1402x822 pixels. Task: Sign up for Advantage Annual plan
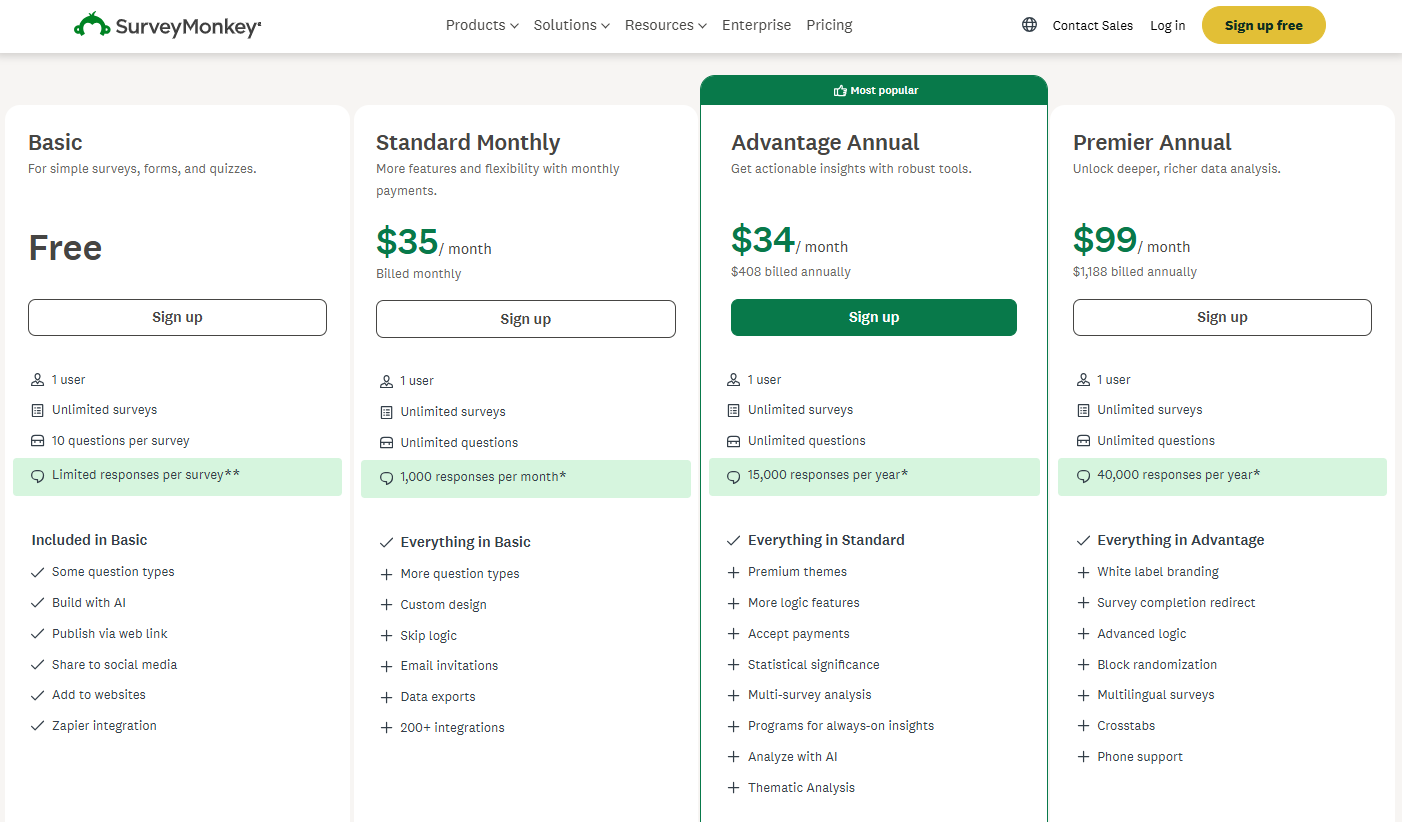coord(874,317)
